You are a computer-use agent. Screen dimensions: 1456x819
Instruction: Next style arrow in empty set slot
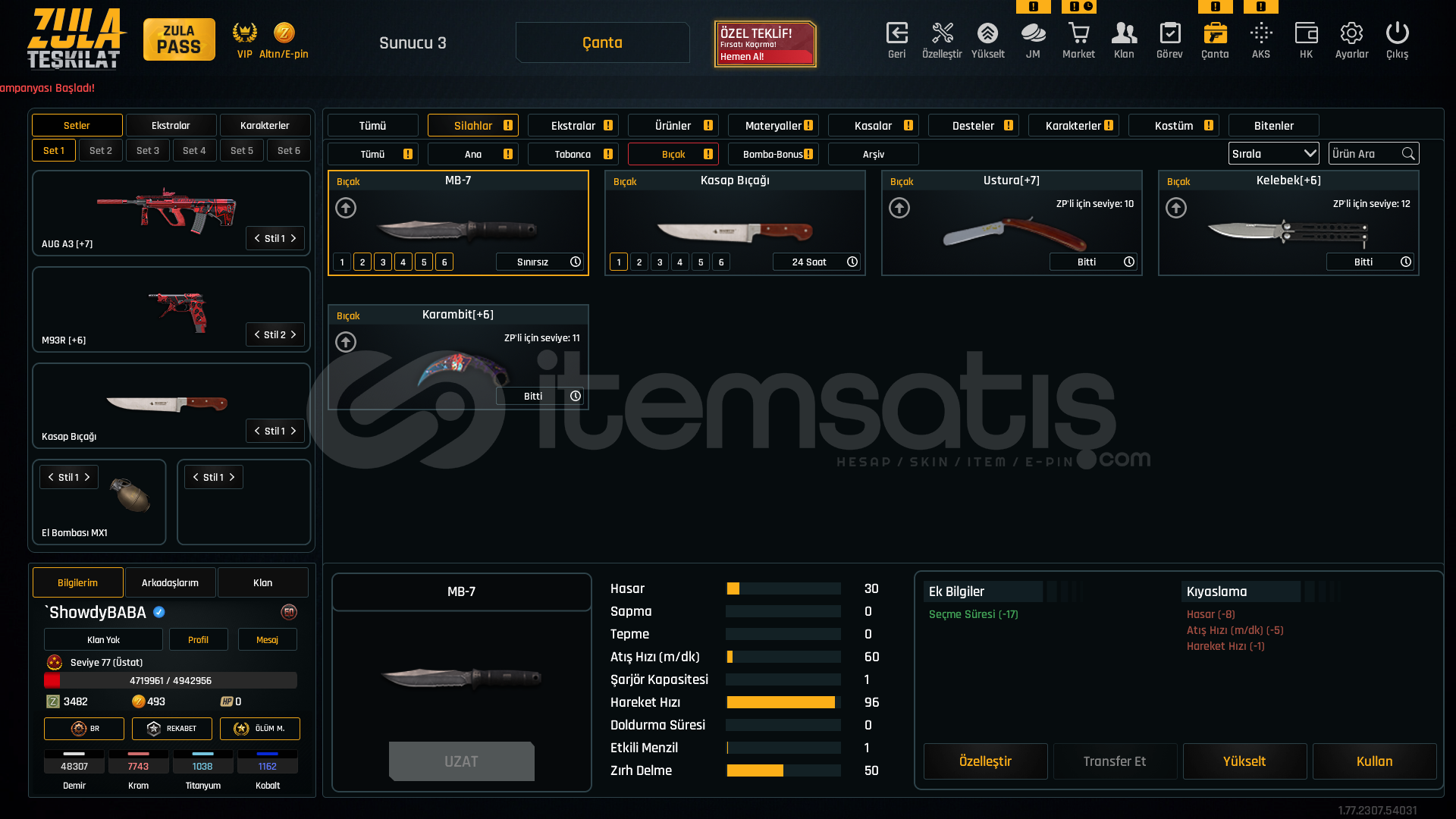click(x=232, y=477)
